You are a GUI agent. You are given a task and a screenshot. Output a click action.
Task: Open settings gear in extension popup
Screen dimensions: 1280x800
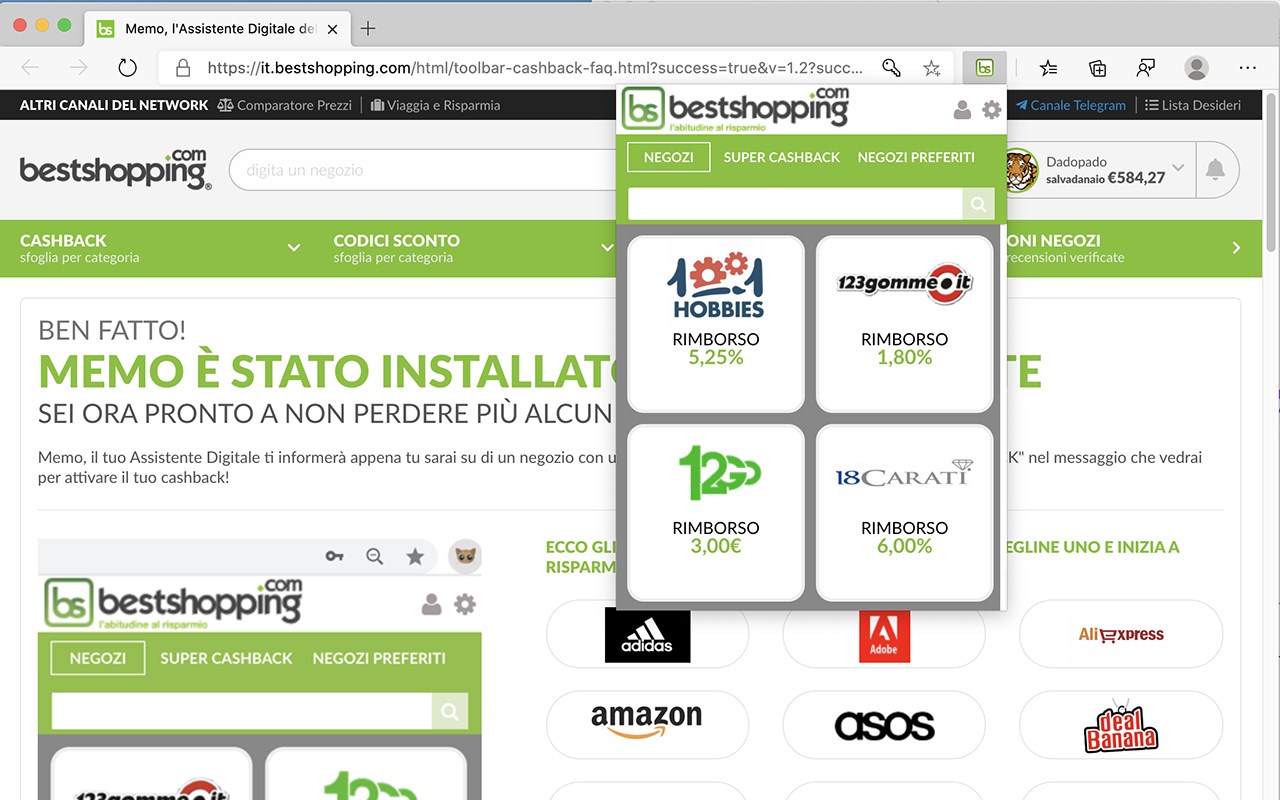[991, 110]
